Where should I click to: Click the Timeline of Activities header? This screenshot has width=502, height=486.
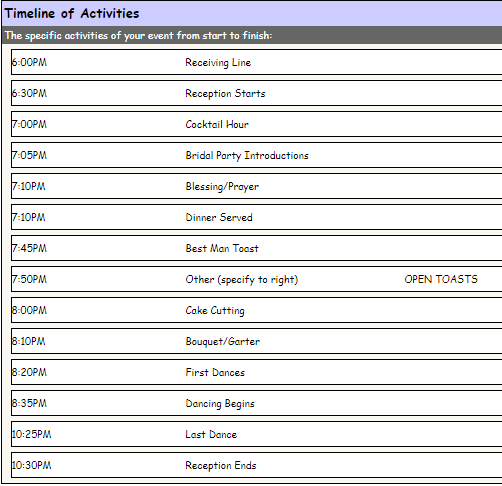click(x=72, y=13)
